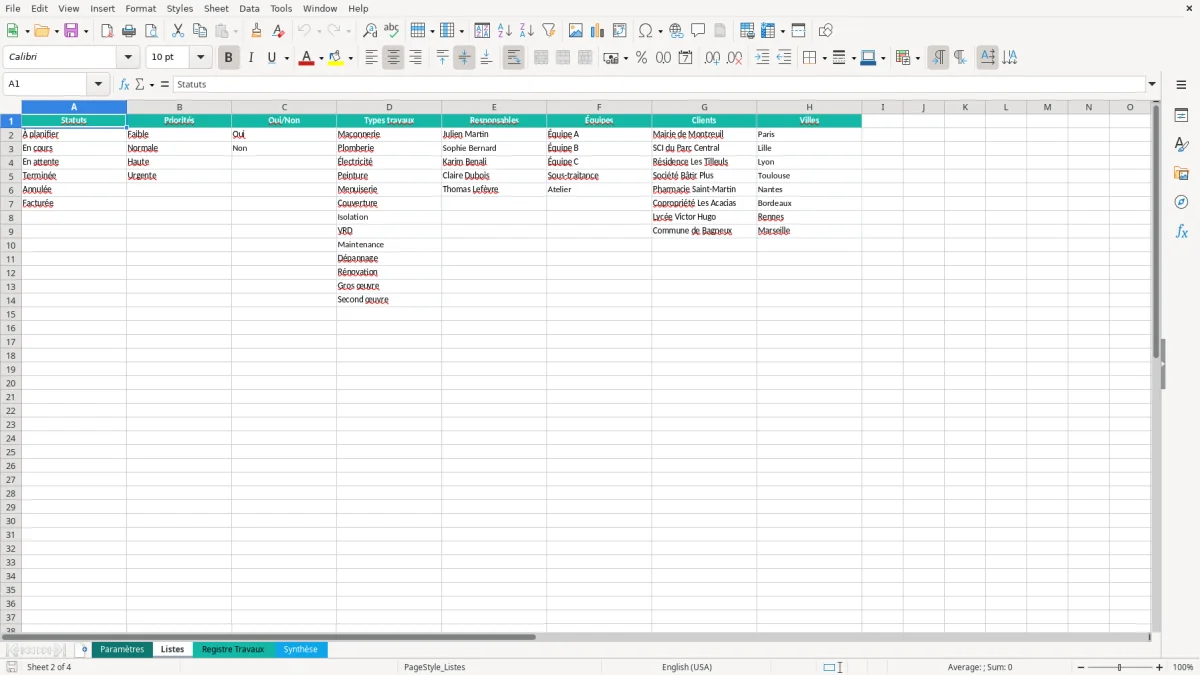Click the 100% zoom level
Screen dimensions: 1200x675
tap(1183, 667)
